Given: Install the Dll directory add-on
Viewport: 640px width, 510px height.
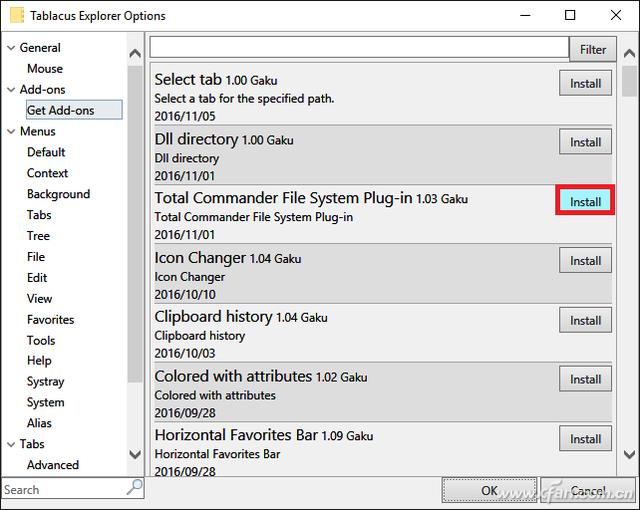Looking at the screenshot, I should (x=585, y=142).
